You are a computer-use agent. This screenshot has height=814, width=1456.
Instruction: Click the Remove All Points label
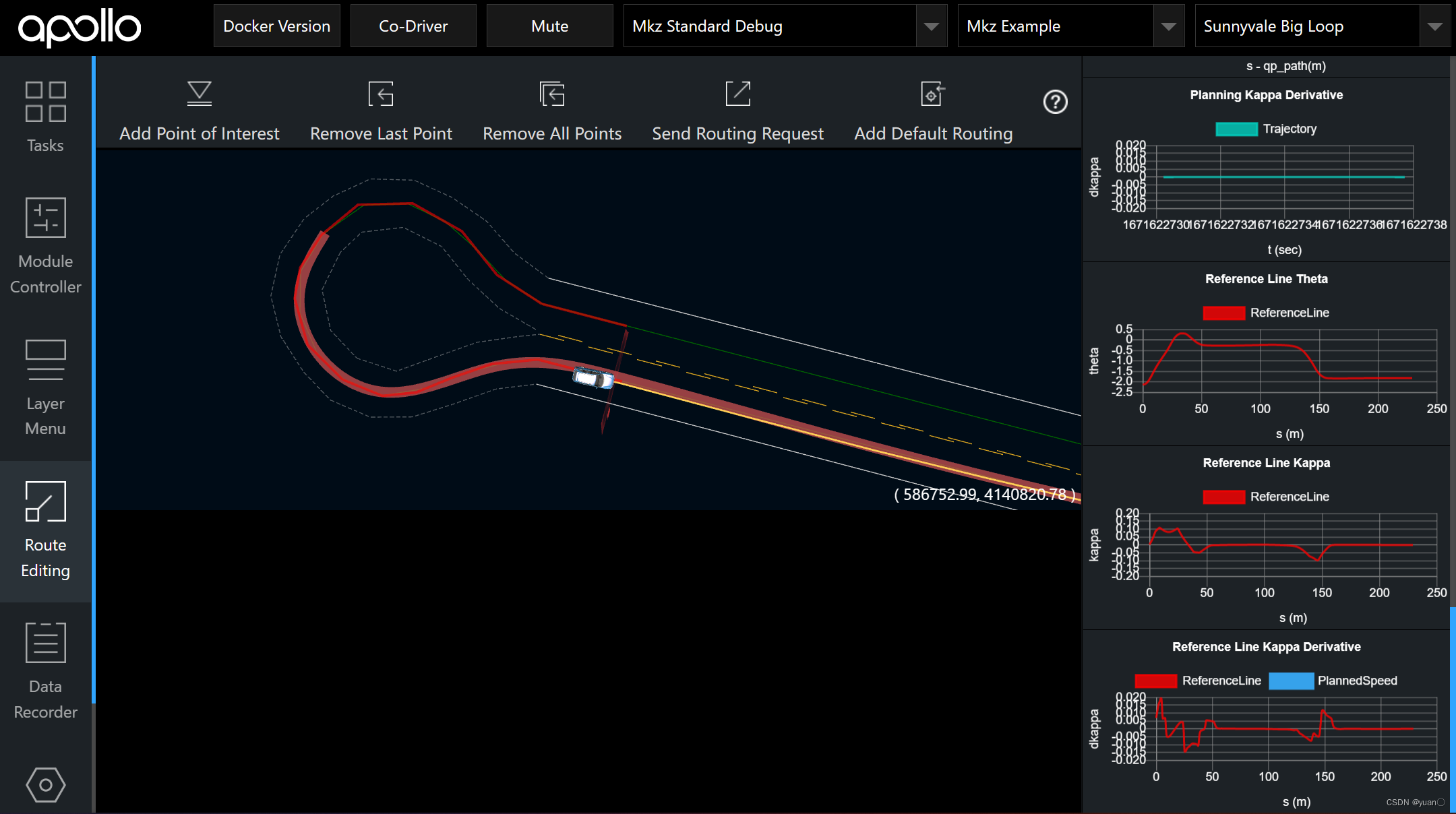552,133
